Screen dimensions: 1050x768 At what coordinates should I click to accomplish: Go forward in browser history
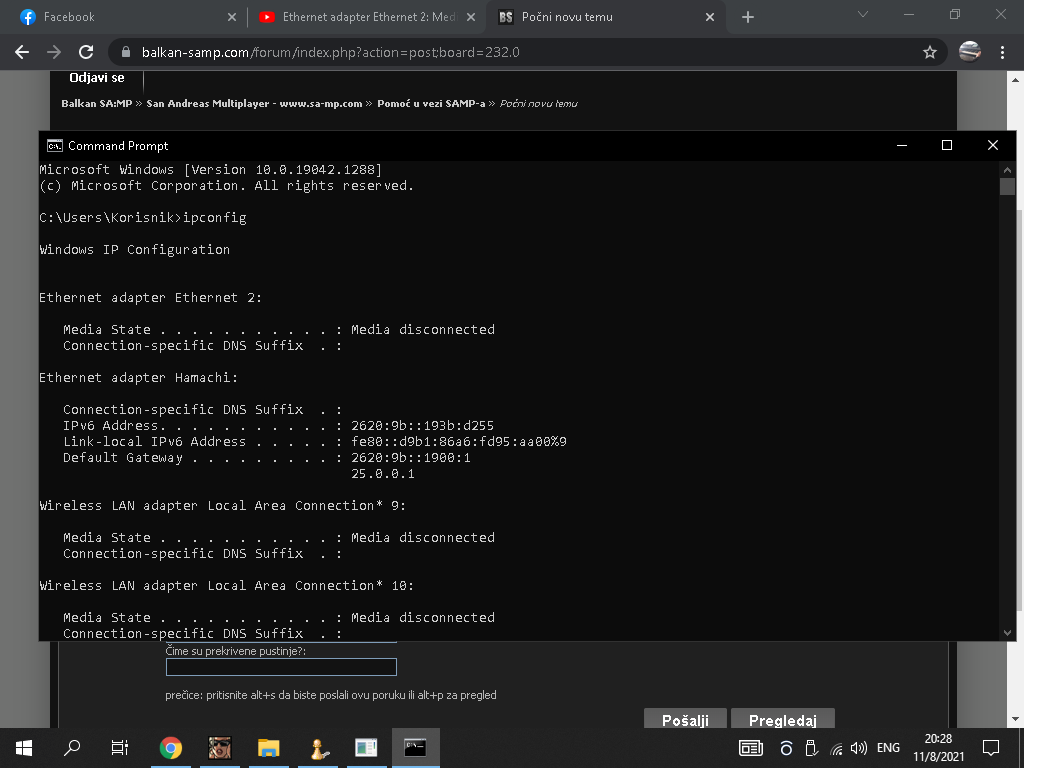pos(54,52)
